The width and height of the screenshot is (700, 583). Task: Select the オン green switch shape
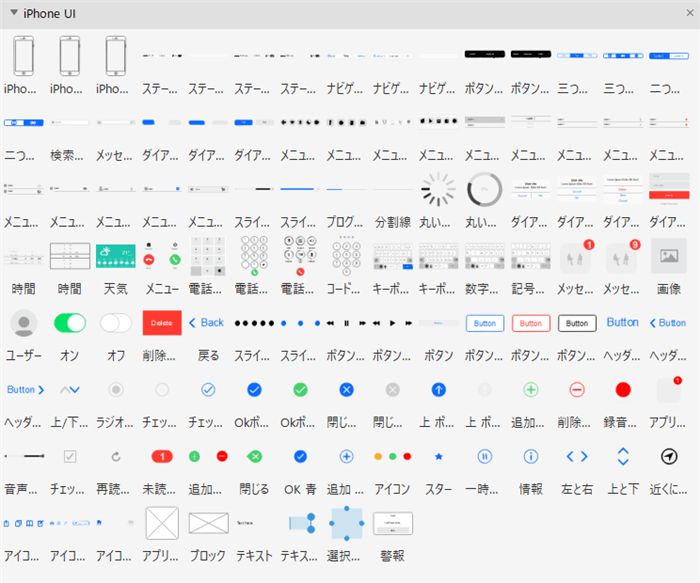pyautogui.click(x=70, y=323)
